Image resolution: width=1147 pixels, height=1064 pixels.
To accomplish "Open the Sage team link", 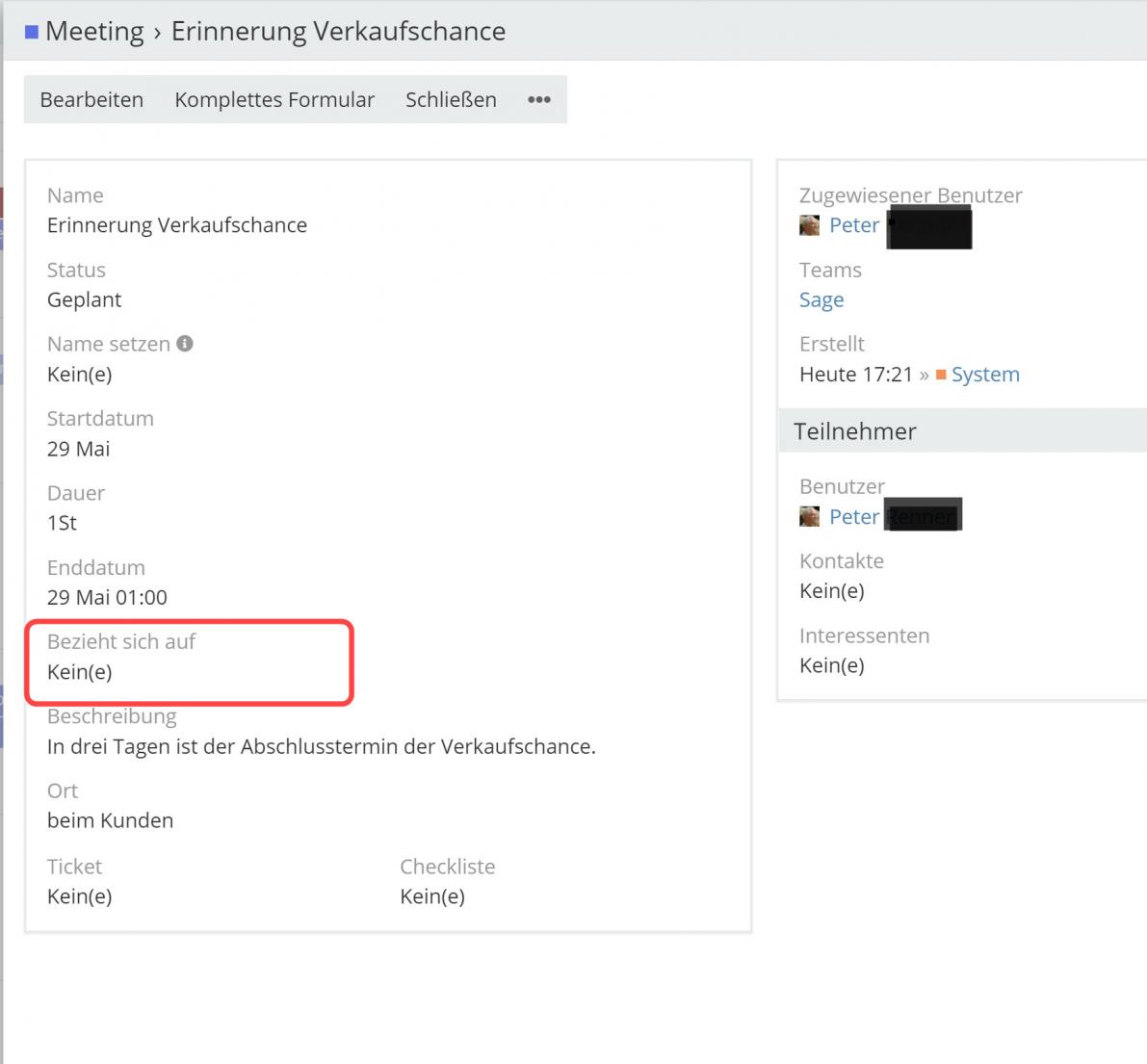I will tap(821, 300).
